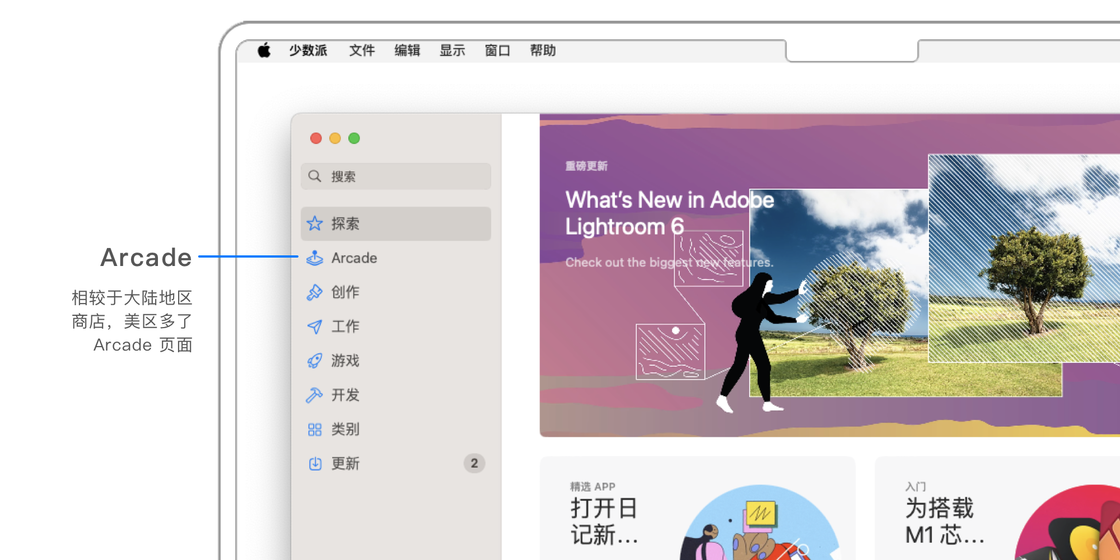Open the 创作 category

[396, 292]
